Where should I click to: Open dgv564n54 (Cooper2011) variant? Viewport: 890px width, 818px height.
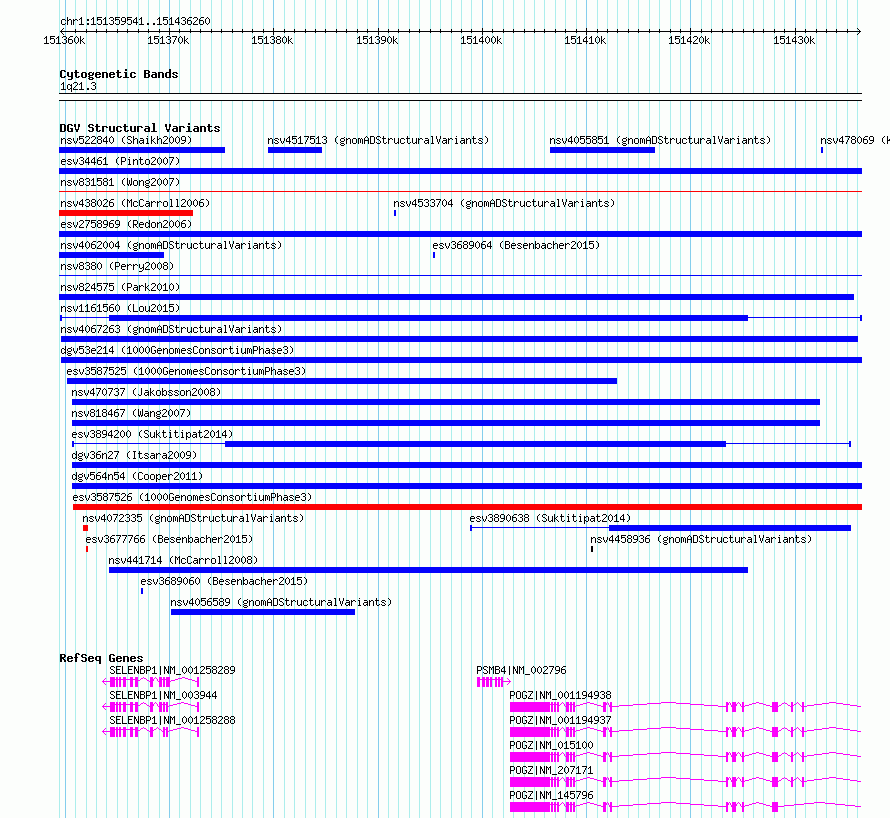pos(137,476)
